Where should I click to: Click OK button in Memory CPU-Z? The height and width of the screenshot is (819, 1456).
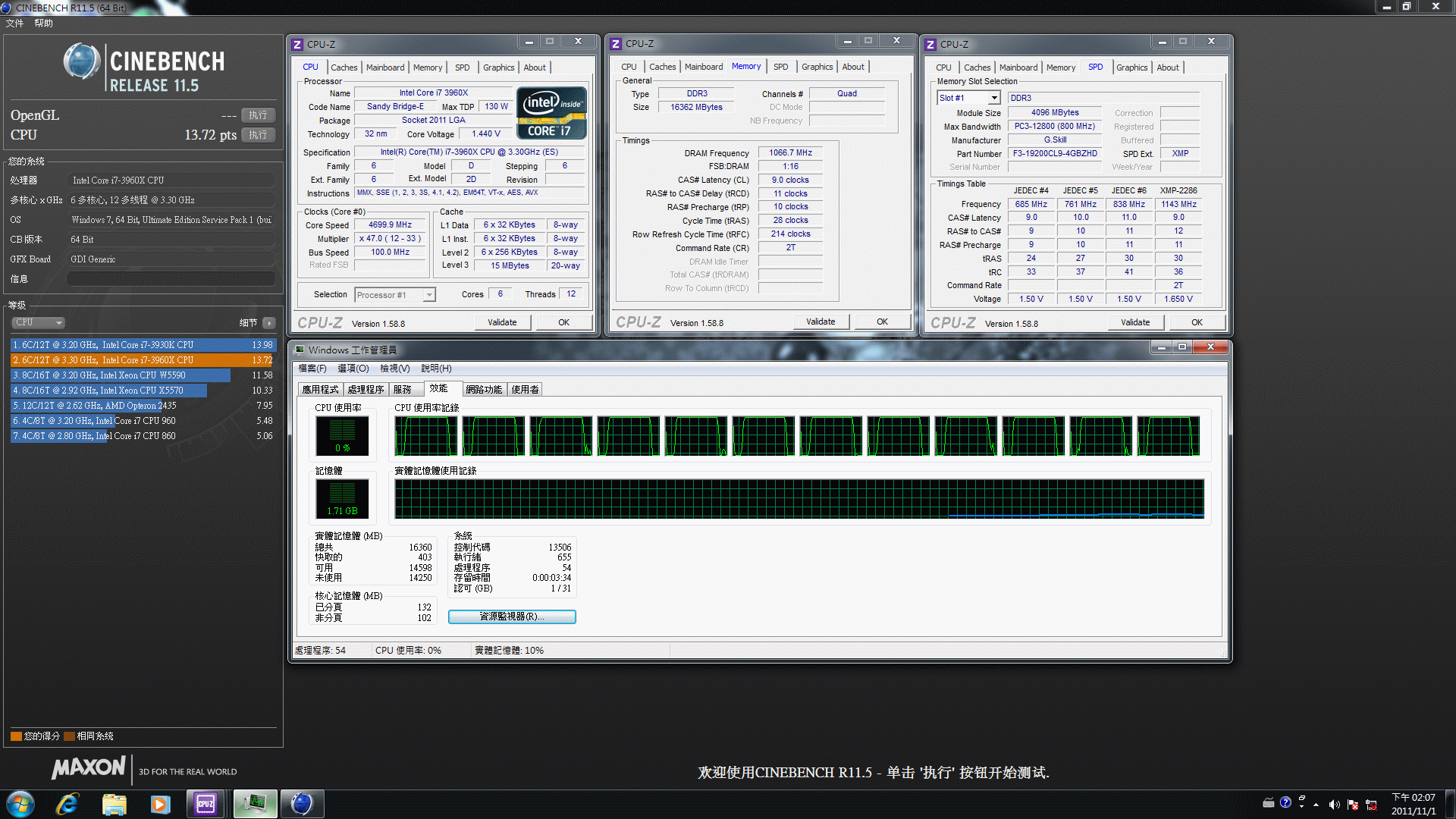click(x=881, y=322)
